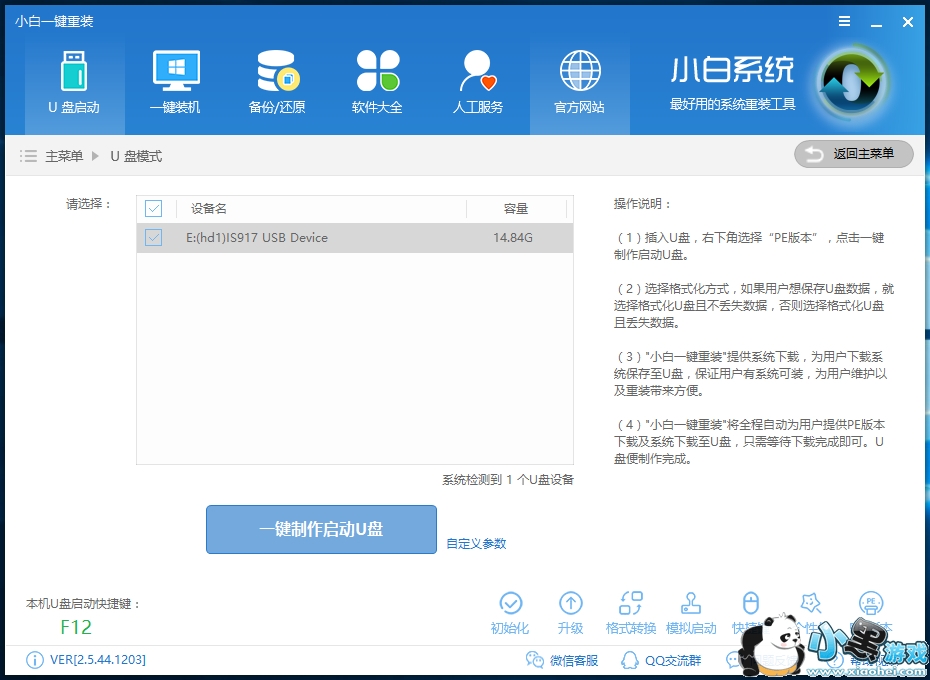Toggle the select-all checkbox in table header

(x=154, y=208)
